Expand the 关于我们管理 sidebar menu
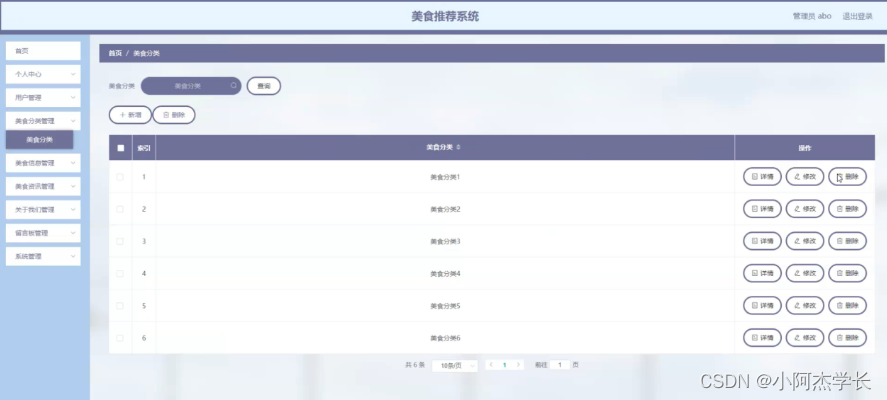 click(43, 209)
